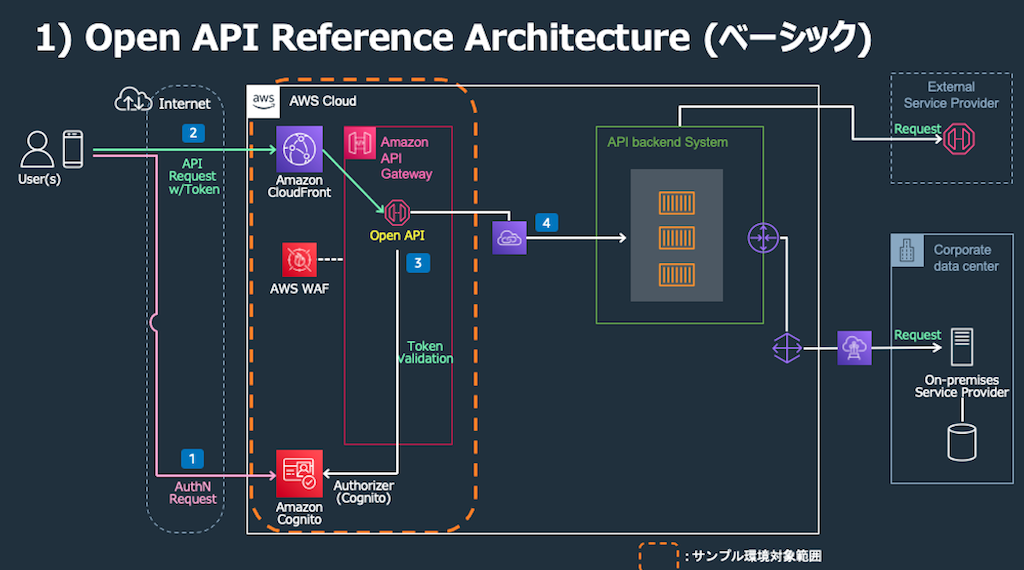The image size is (1024, 570).
Task: Click the 'On-premises Service Provider' label
Action: tap(961, 386)
